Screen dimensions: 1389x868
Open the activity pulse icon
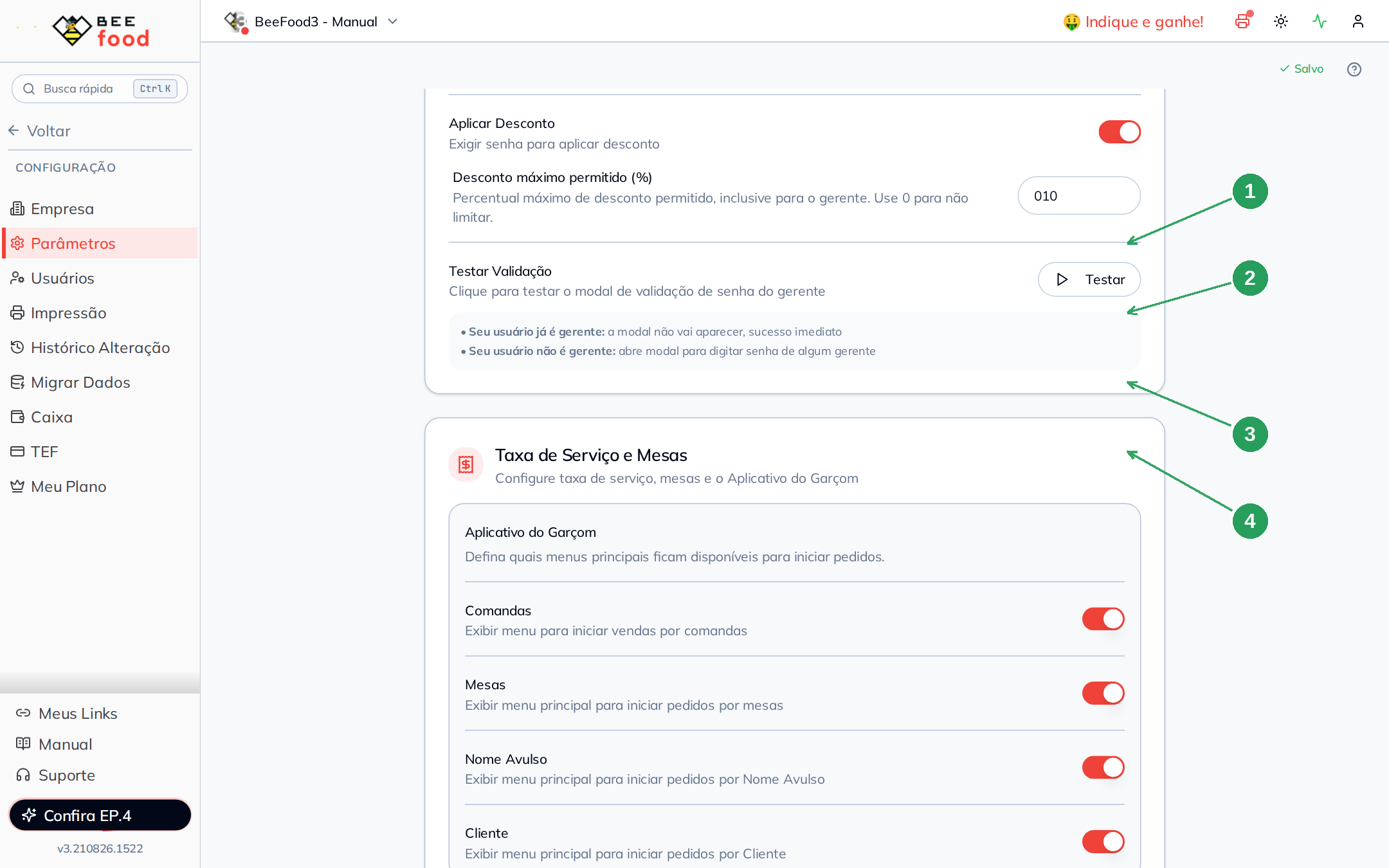click(x=1320, y=21)
